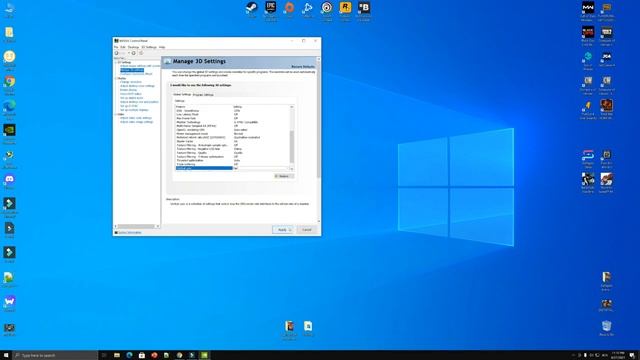Click the Home icon in NVIDIA toolbar
This screenshot has width=640, height=360.
[x=141, y=53]
